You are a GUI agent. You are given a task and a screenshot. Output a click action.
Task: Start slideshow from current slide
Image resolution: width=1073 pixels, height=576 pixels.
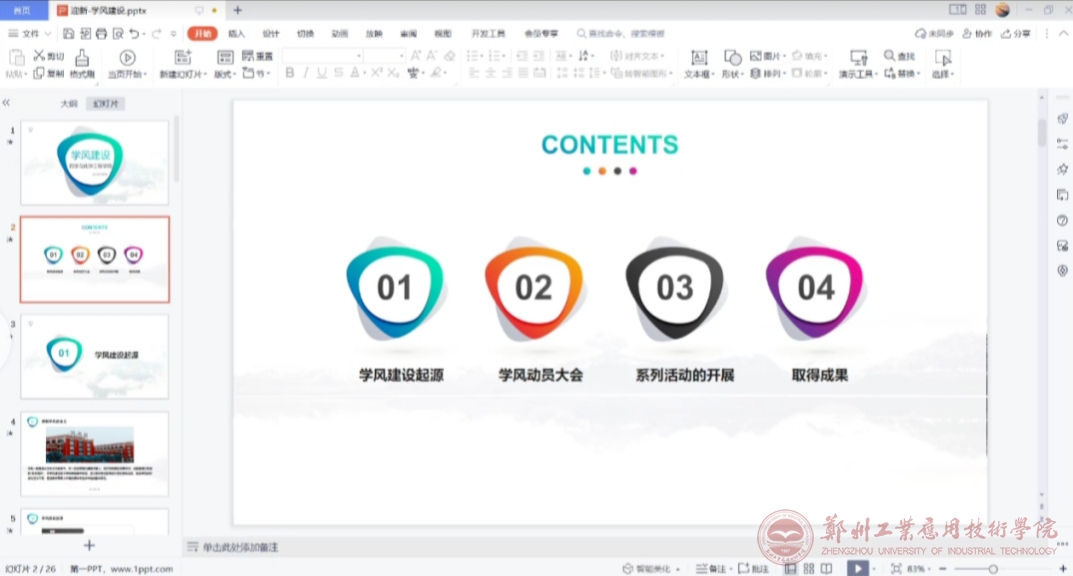[127, 58]
